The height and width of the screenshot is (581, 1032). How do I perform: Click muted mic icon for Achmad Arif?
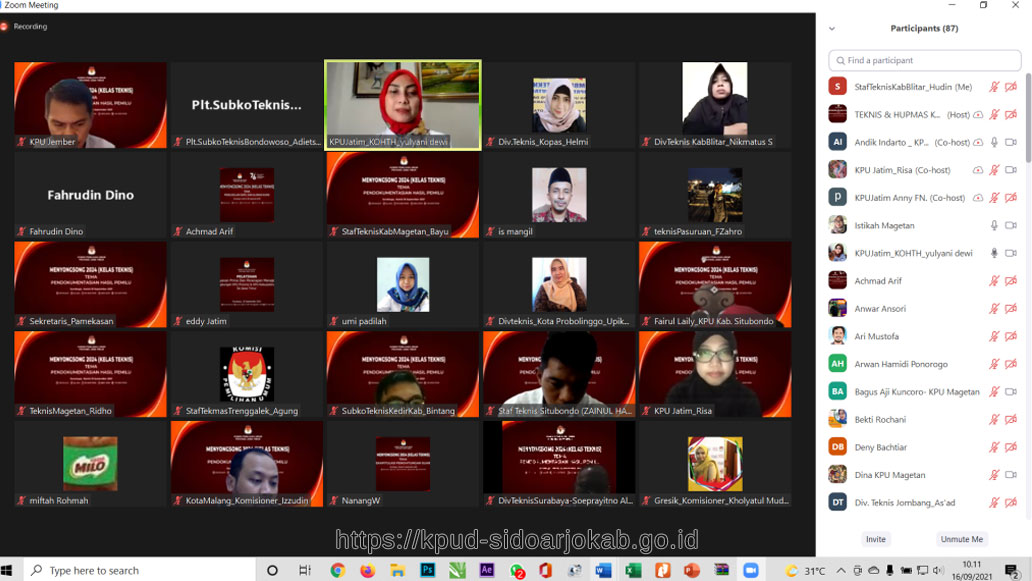click(x=994, y=281)
